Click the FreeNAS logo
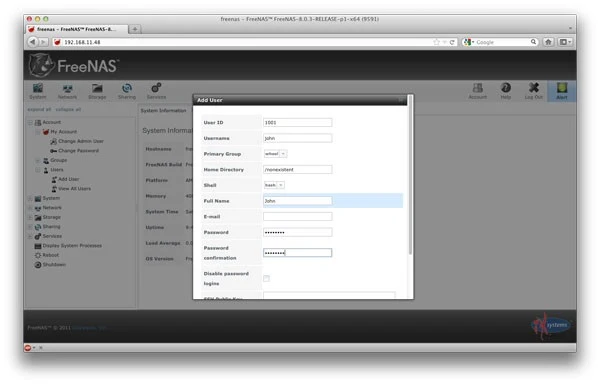Screen dimensions: 600x385 (74, 65)
